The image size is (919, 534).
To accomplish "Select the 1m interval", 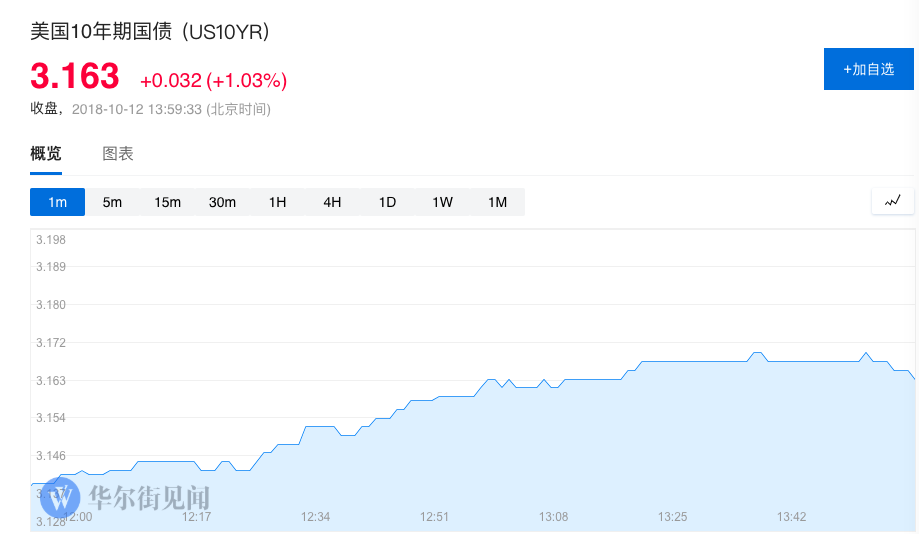I will click(x=57, y=202).
